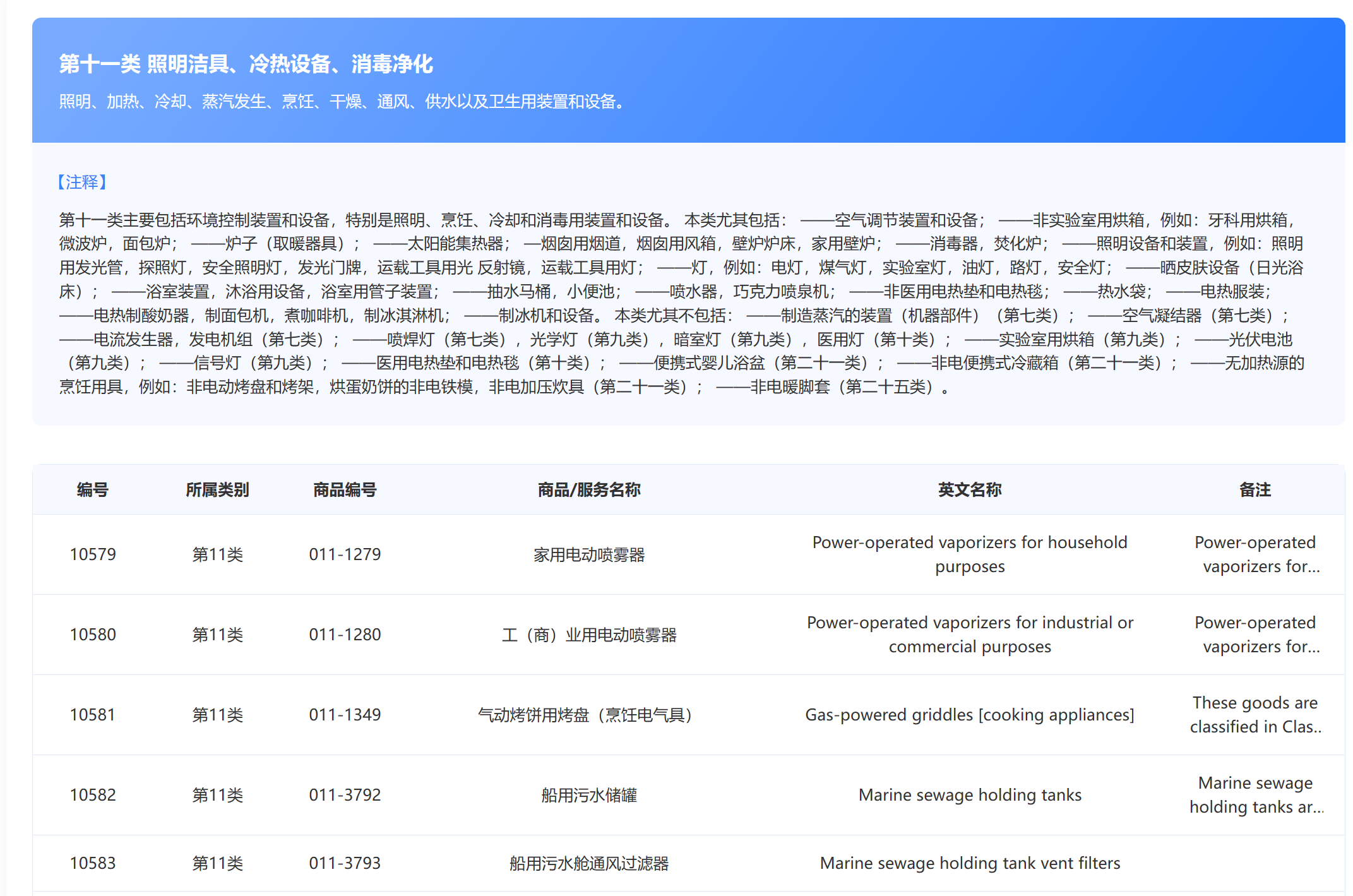1353x896 pixels.
Task: Click product code 011-1279
Action: [345, 554]
